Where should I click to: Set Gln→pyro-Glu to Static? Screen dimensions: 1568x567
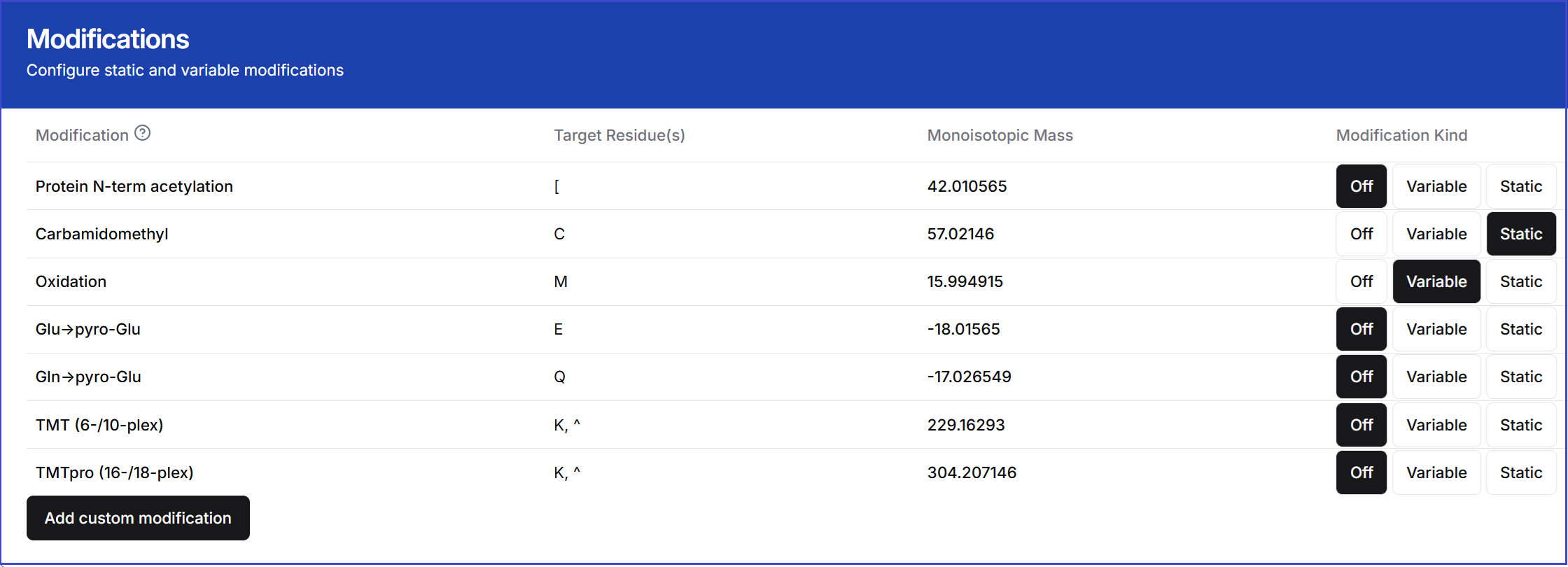click(1520, 377)
